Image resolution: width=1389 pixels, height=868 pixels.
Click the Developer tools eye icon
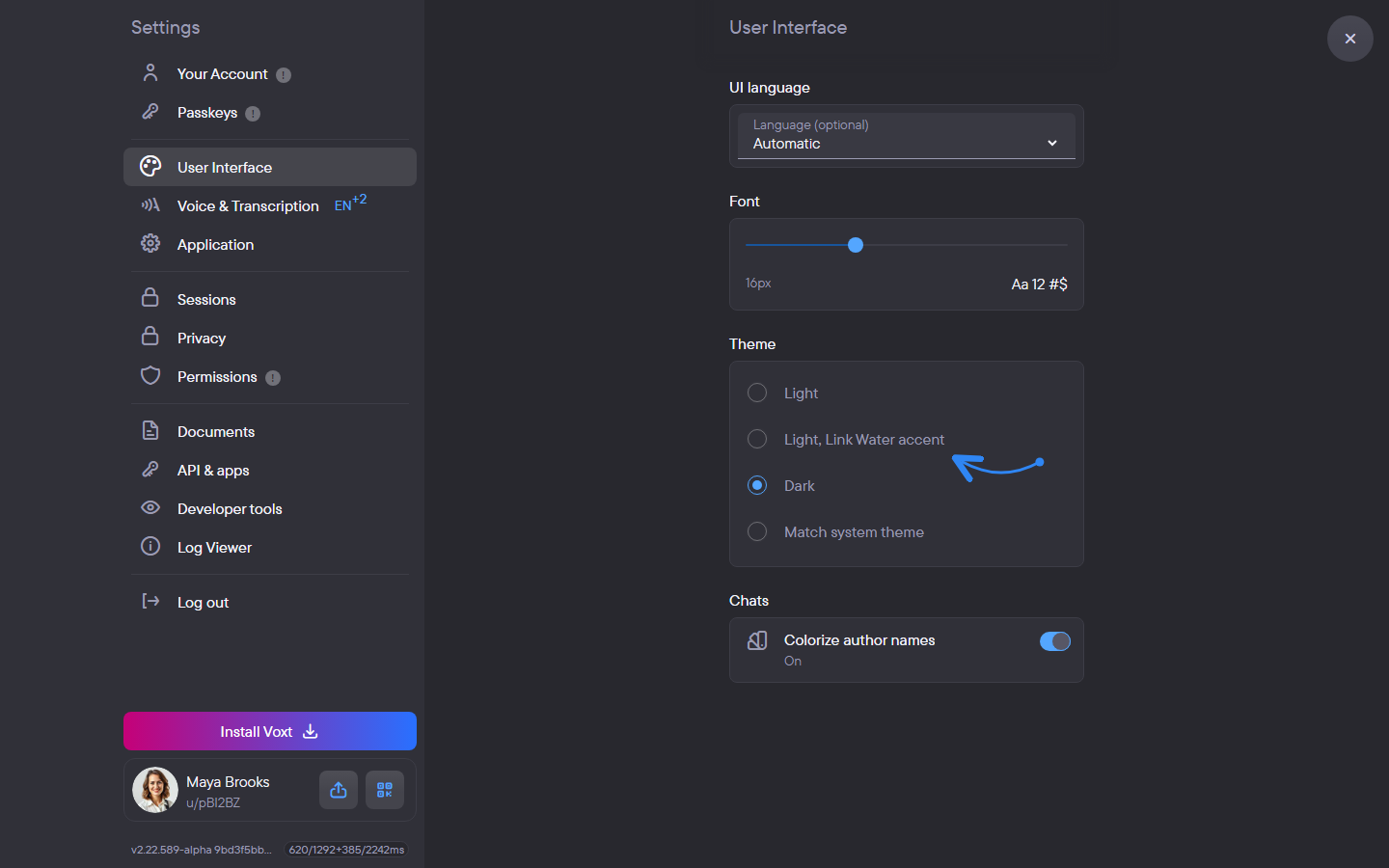[150, 507]
